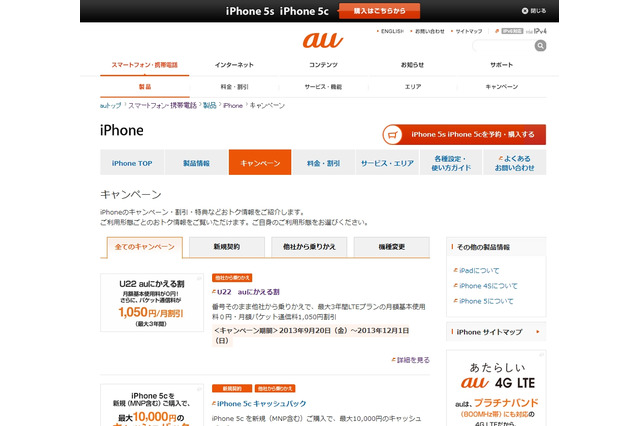Select 全てのキャンペーン filter tab
This screenshot has width=640, height=426.
[x=144, y=247]
